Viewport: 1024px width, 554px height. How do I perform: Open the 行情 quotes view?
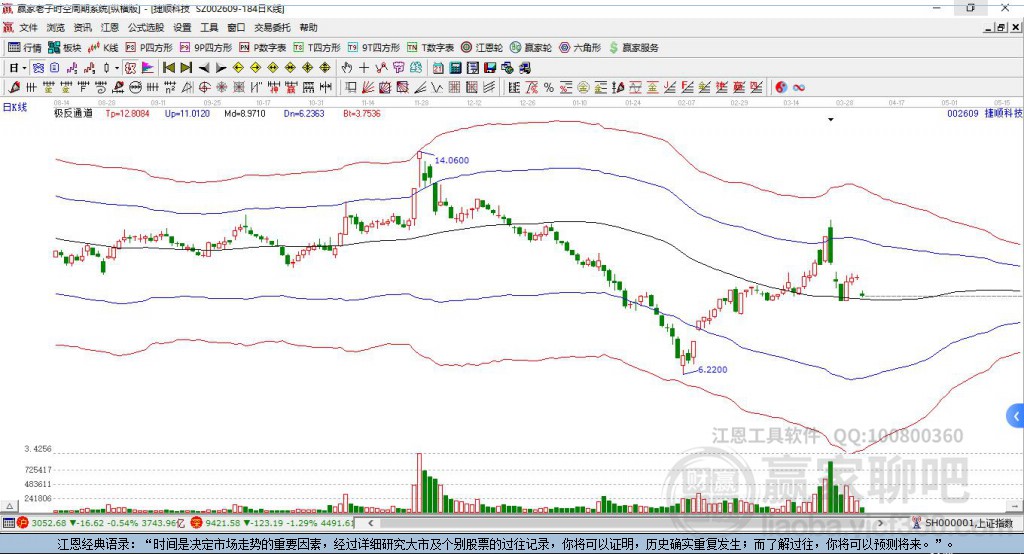coord(25,48)
